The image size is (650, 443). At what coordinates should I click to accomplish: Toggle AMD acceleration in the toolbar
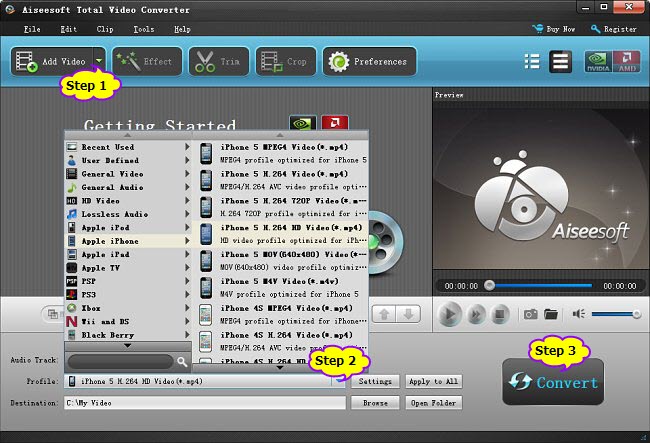[x=626, y=62]
